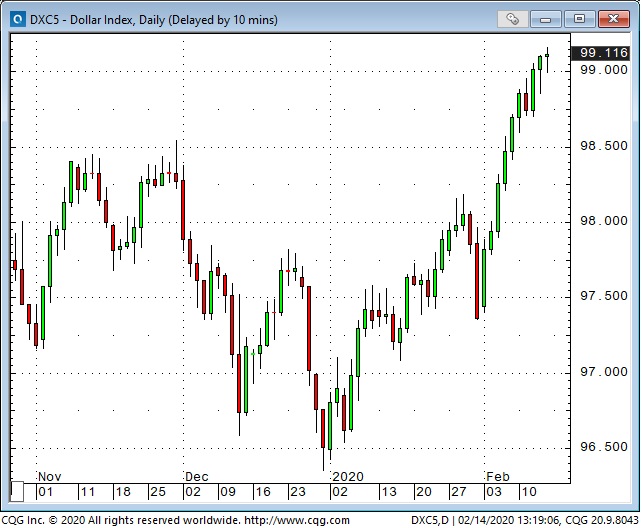Image resolution: width=642 pixels, height=528 pixels.
Task: Click the http://www.cqg.com URL text
Action: (297, 520)
